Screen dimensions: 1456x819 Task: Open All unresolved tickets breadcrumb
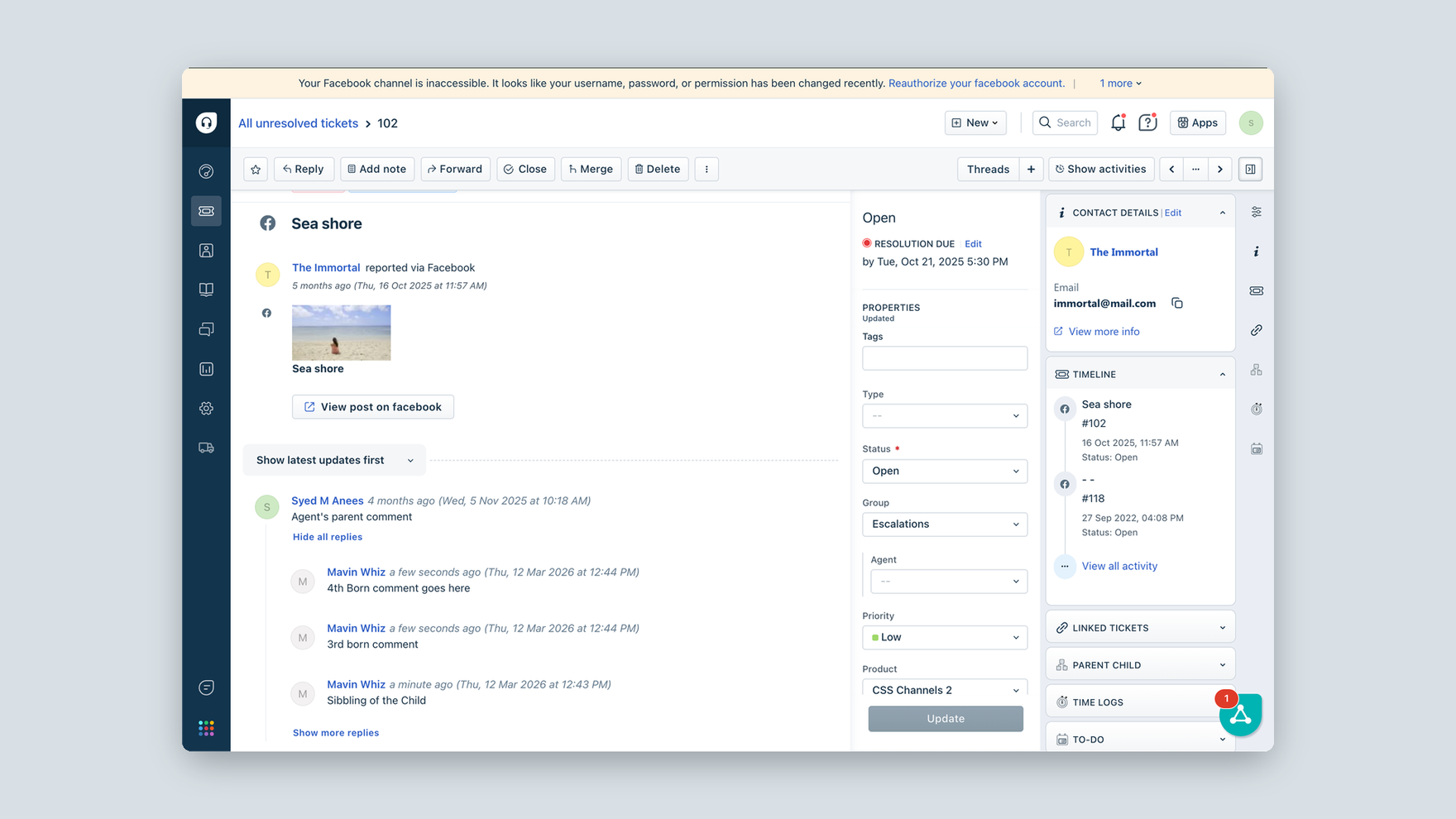[x=298, y=123]
